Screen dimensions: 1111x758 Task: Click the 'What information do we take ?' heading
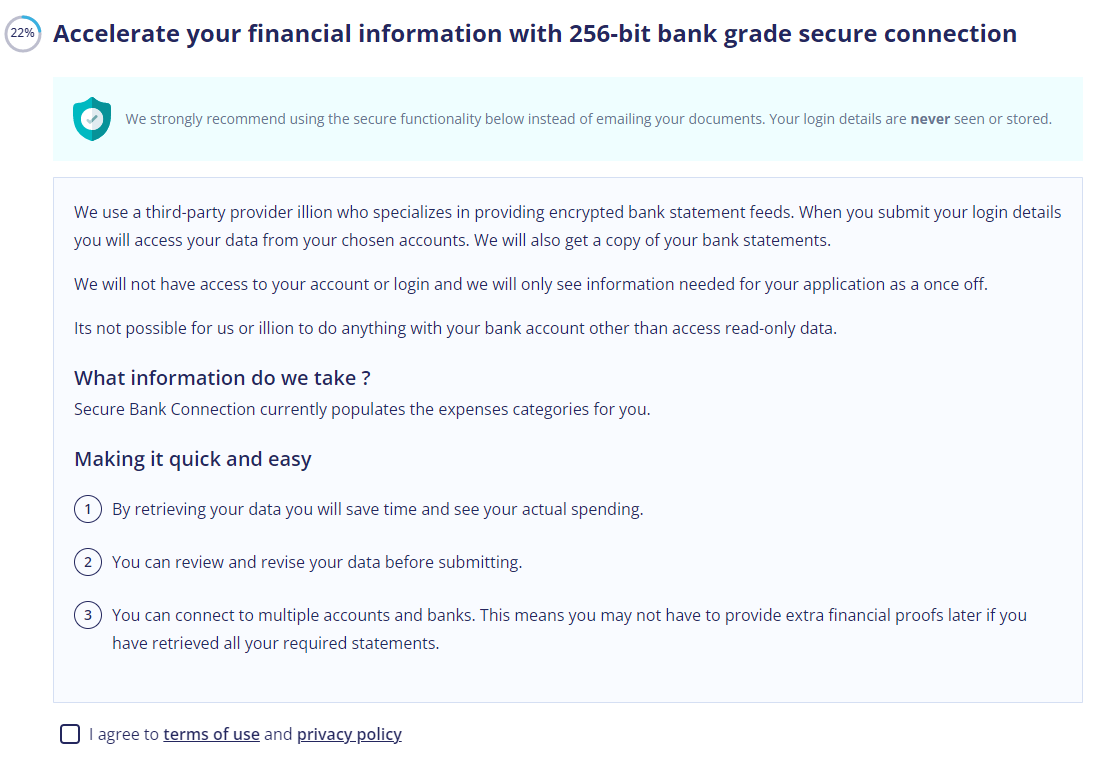click(222, 378)
